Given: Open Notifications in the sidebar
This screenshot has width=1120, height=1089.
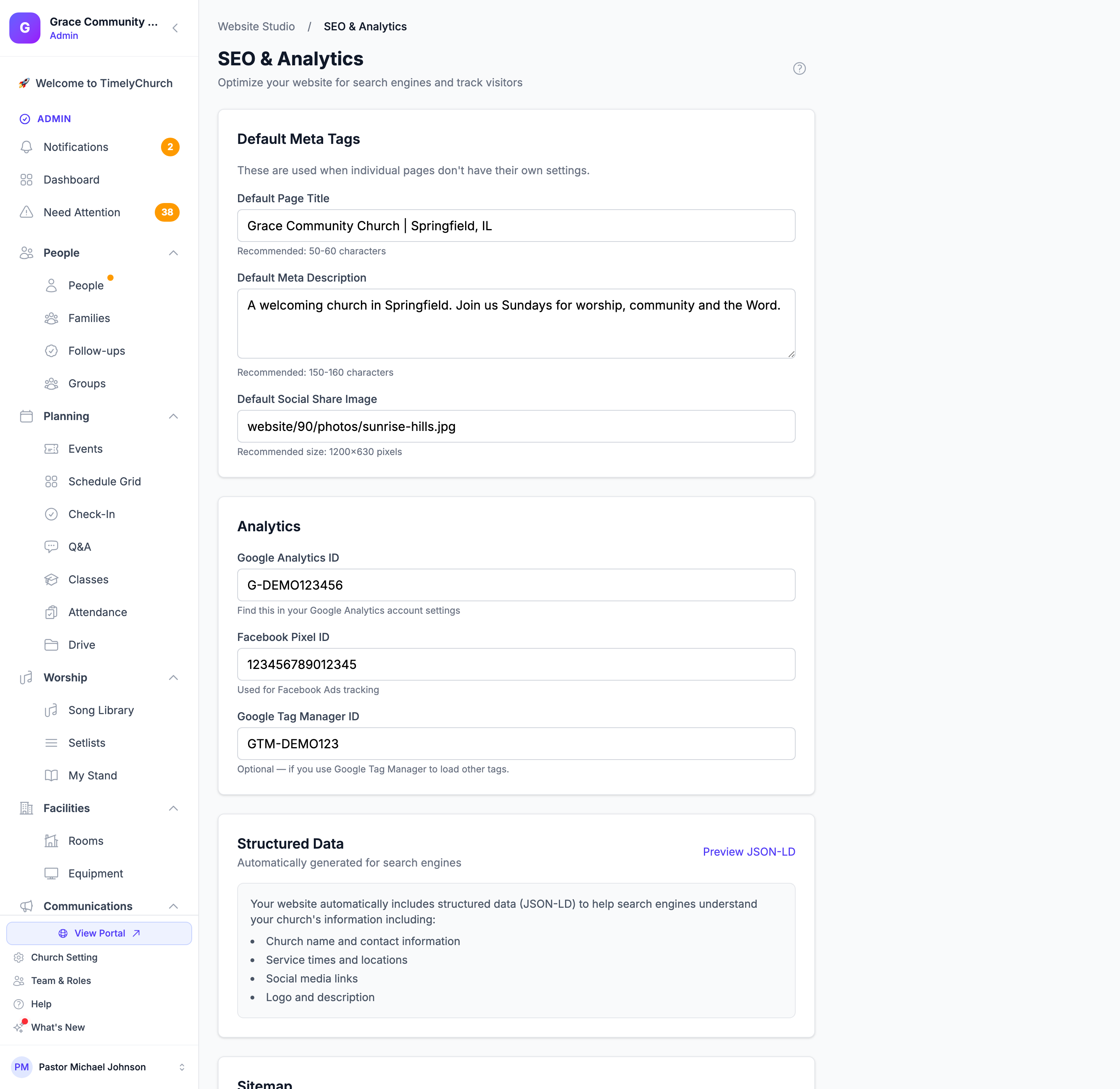Looking at the screenshot, I should point(76,147).
